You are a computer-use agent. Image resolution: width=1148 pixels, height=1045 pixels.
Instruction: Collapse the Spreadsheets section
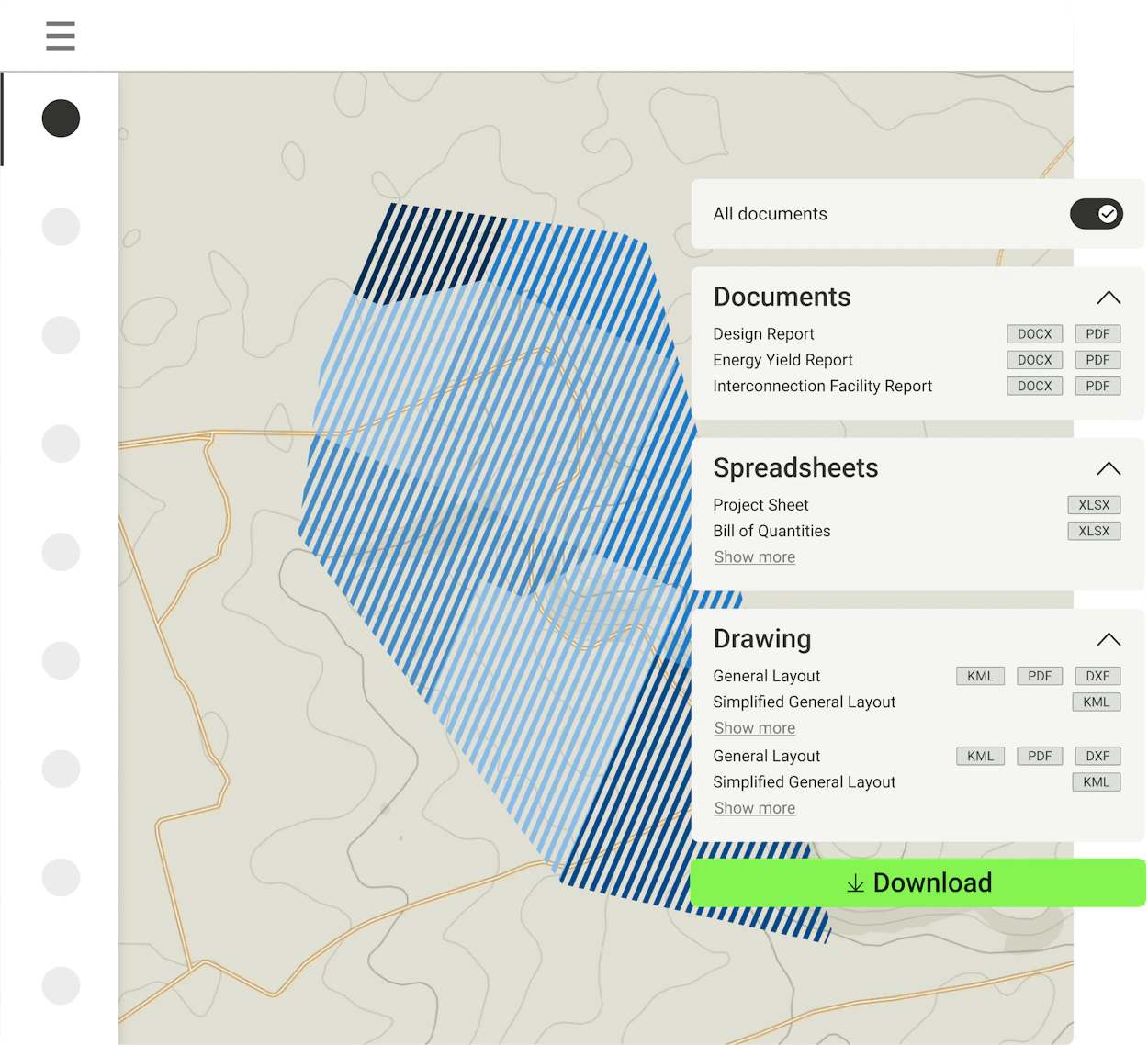coord(1109,468)
